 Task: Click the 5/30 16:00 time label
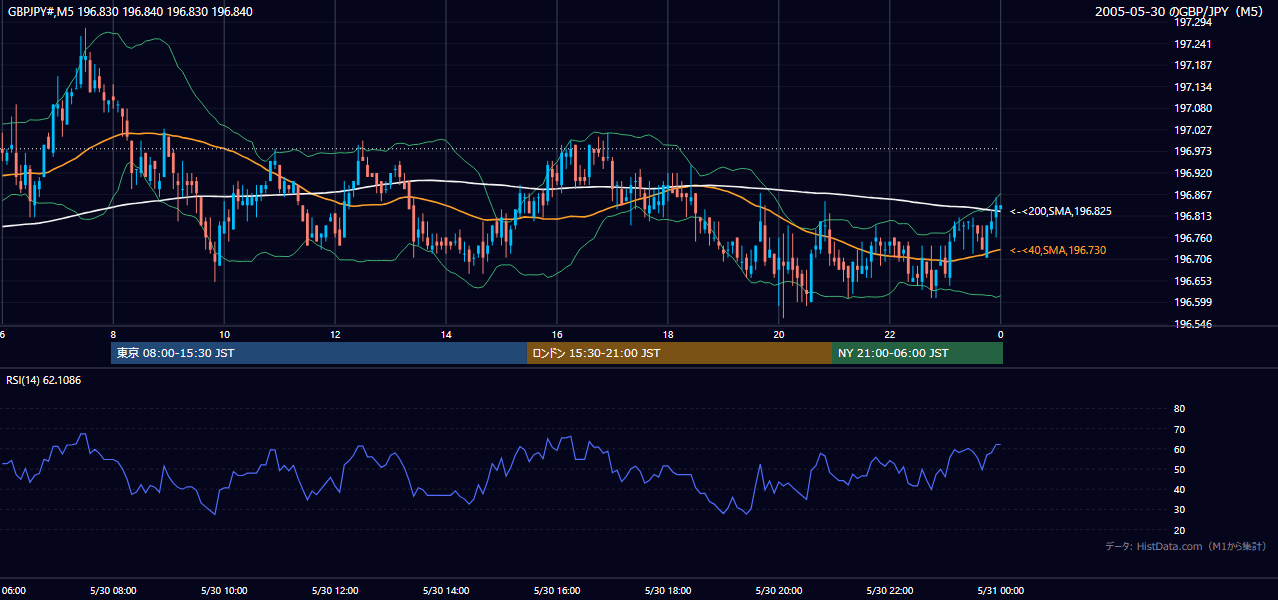pyautogui.click(x=557, y=590)
